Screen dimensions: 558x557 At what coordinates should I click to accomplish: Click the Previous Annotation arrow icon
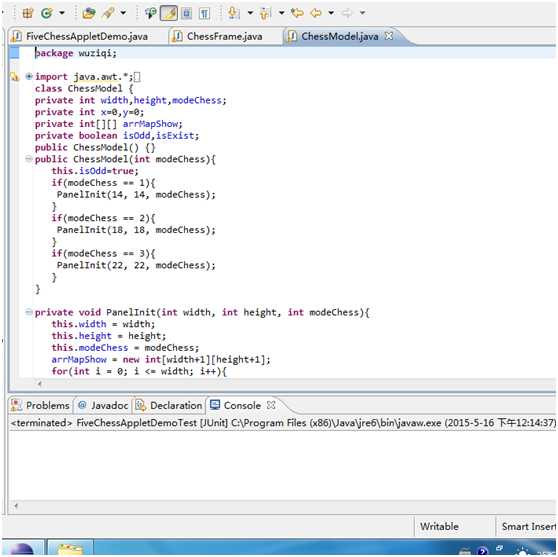pos(265,14)
